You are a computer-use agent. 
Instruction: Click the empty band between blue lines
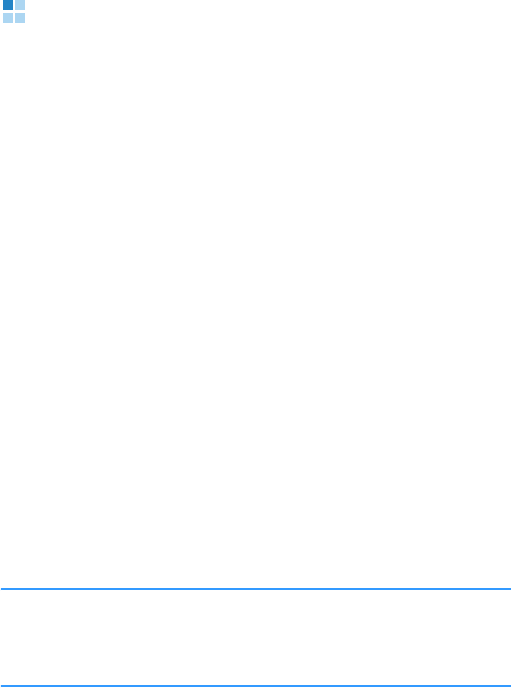tap(256, 637)
